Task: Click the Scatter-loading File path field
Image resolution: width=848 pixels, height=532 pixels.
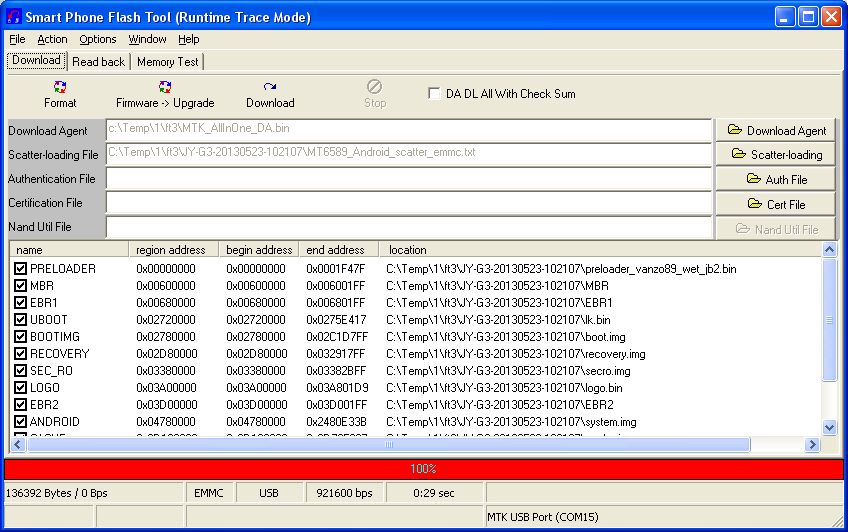Action: tap(409, 154)
